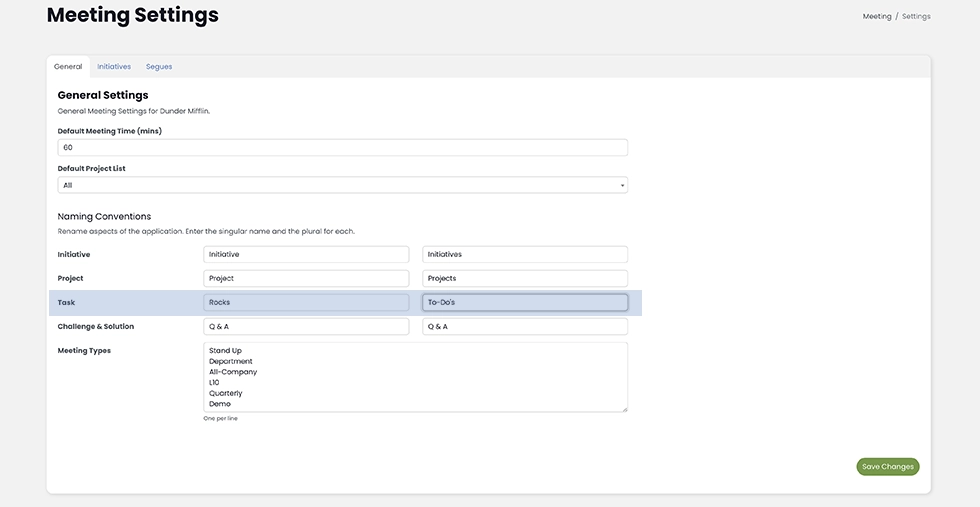This screenshot has height=507, width=980.
Task: Click the plural Challenge & Solution field
Action: click(525, 326)
